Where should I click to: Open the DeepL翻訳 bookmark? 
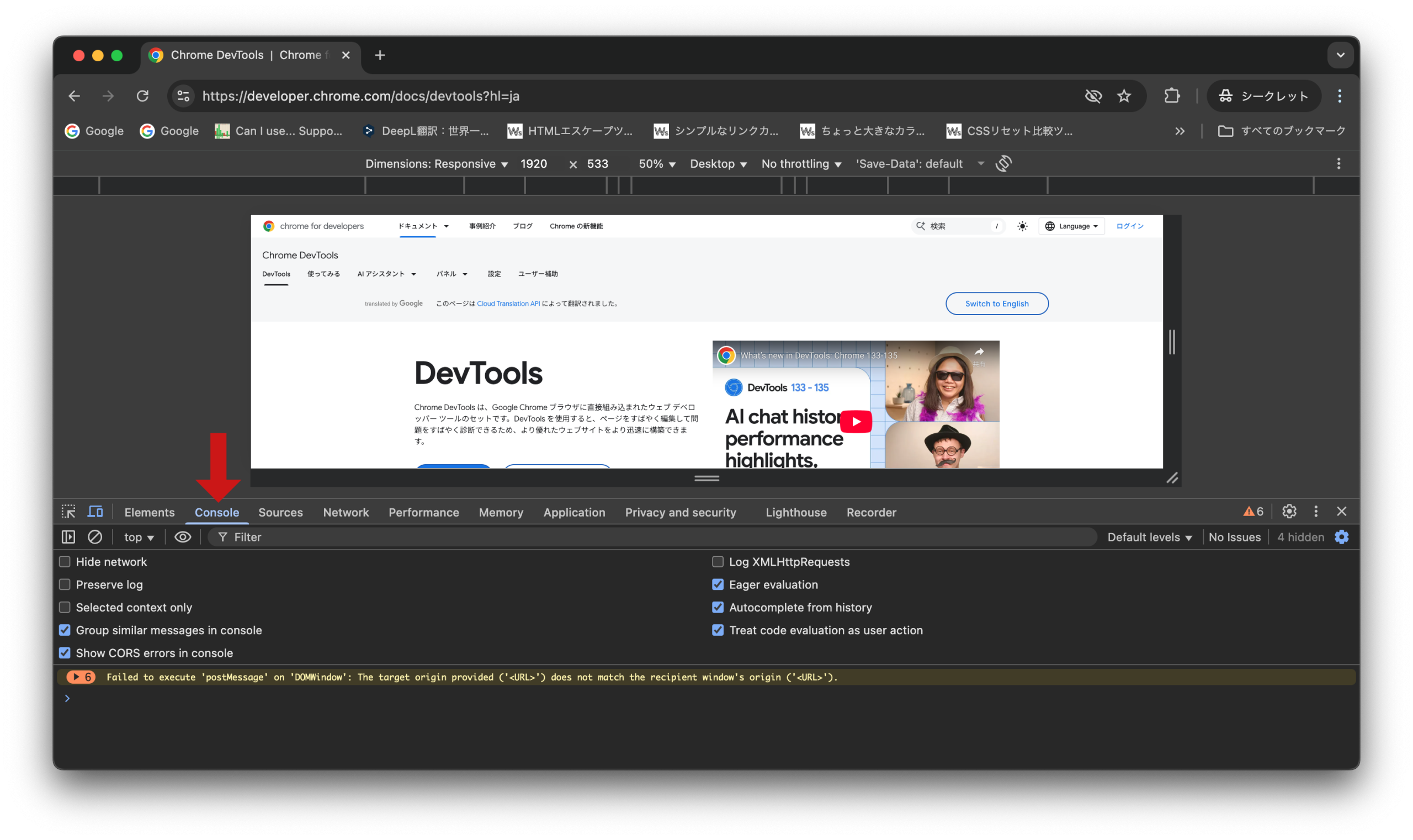426,131
